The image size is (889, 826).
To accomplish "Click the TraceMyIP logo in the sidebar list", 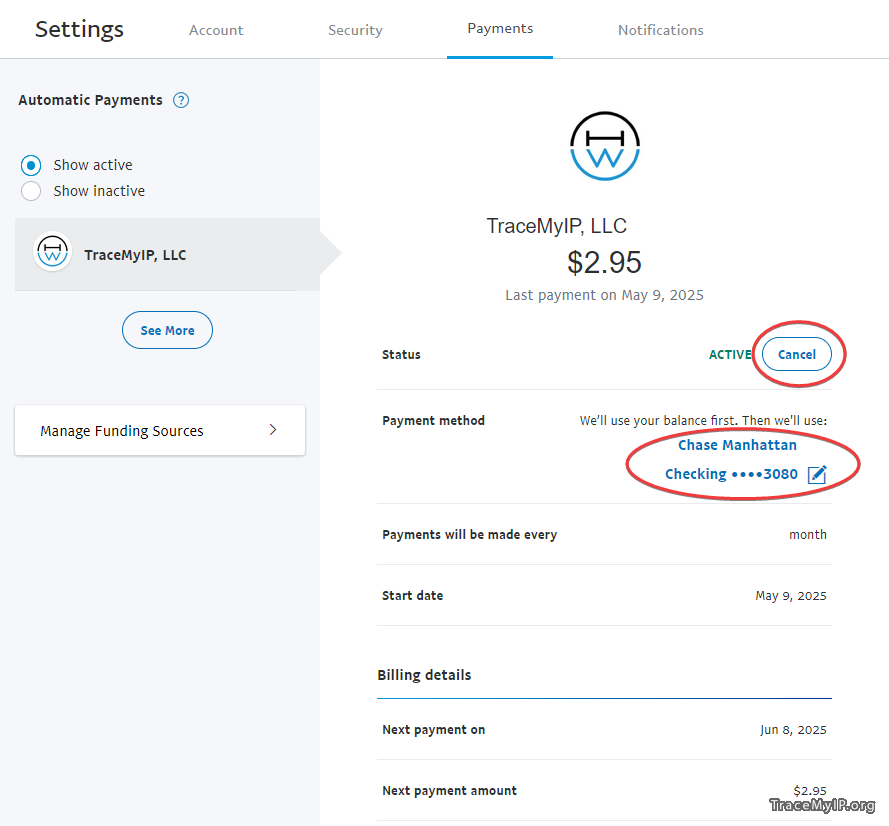I will click(x=52, y=252).
